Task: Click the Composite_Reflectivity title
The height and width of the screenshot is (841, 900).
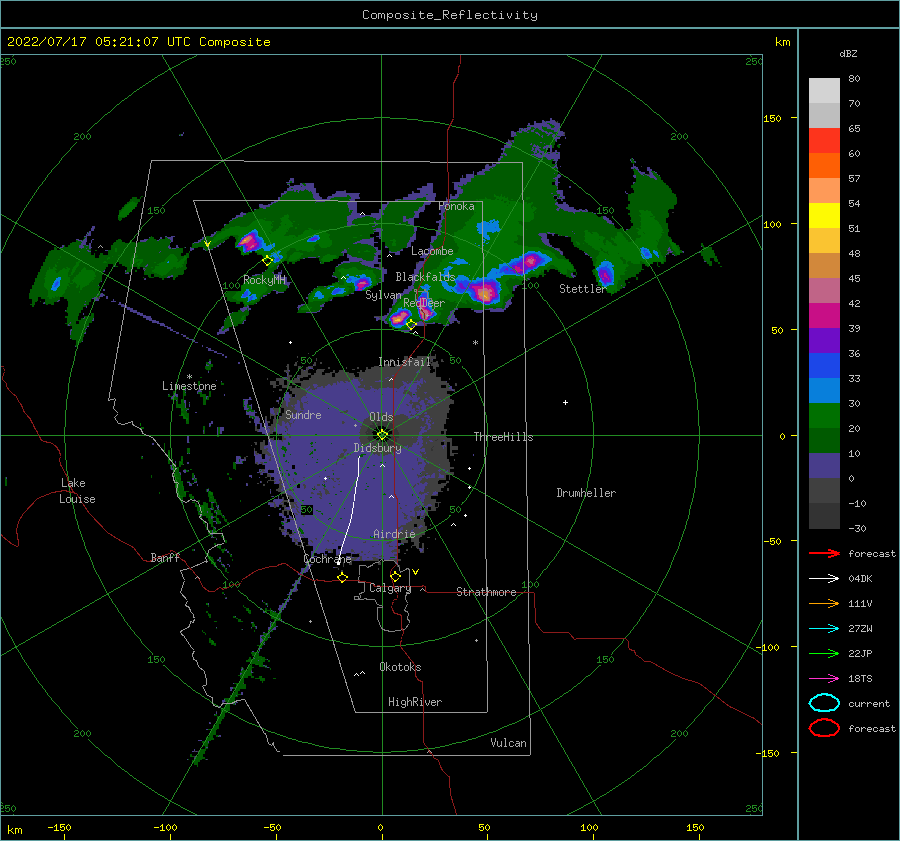Action: click(x=450, y=15)
